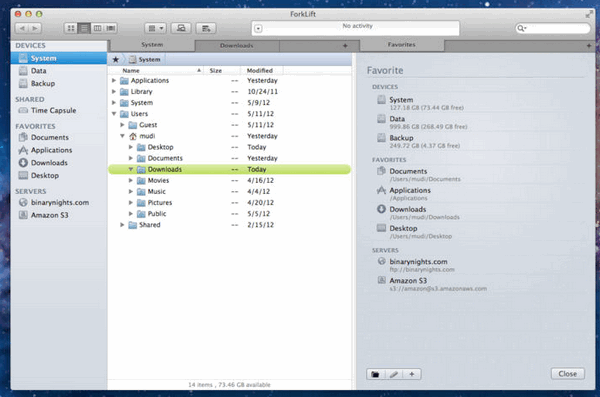This screenshot has height=397, width=600.
Task: Sort by the Size column header
Action: coord(222,70)
